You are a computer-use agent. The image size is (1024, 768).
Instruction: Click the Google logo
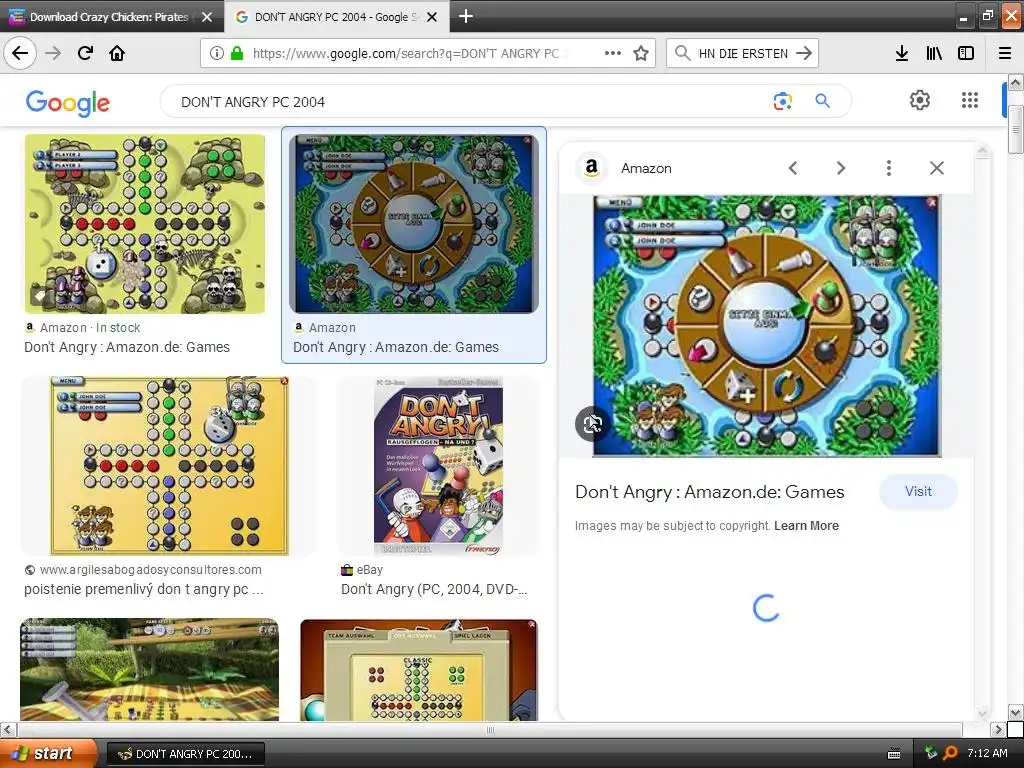[68, 103]
